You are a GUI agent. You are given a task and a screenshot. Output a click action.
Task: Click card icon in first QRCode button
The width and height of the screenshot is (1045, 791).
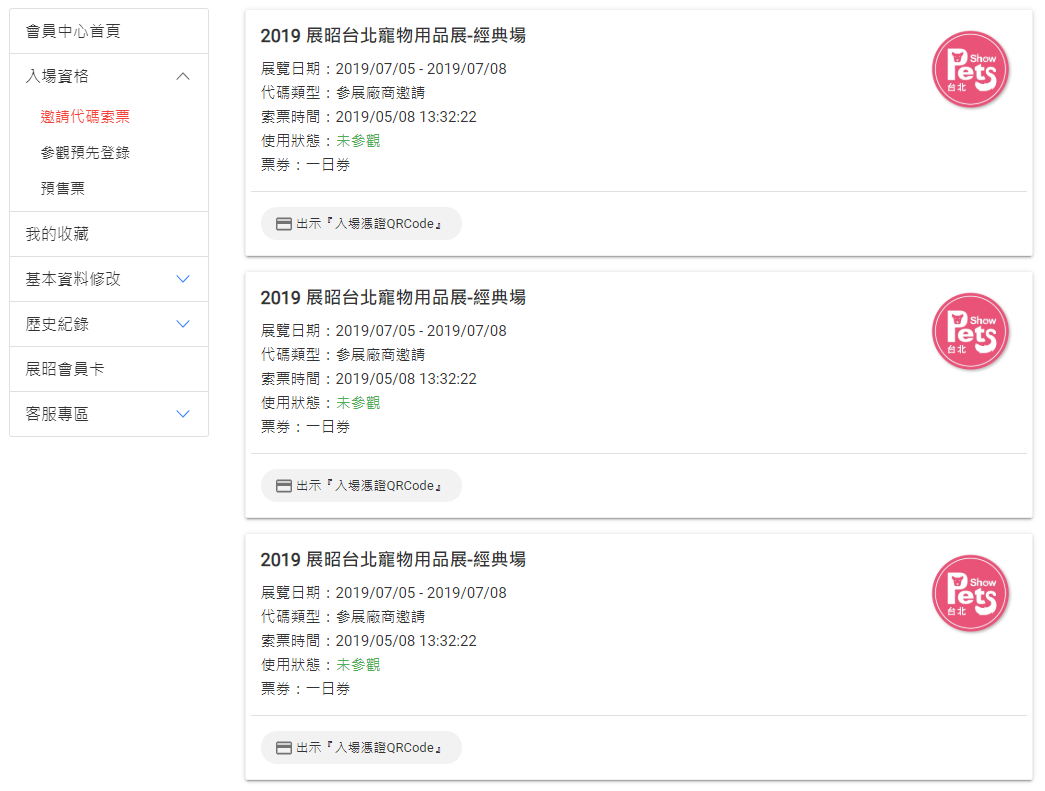tap(284, 224)
